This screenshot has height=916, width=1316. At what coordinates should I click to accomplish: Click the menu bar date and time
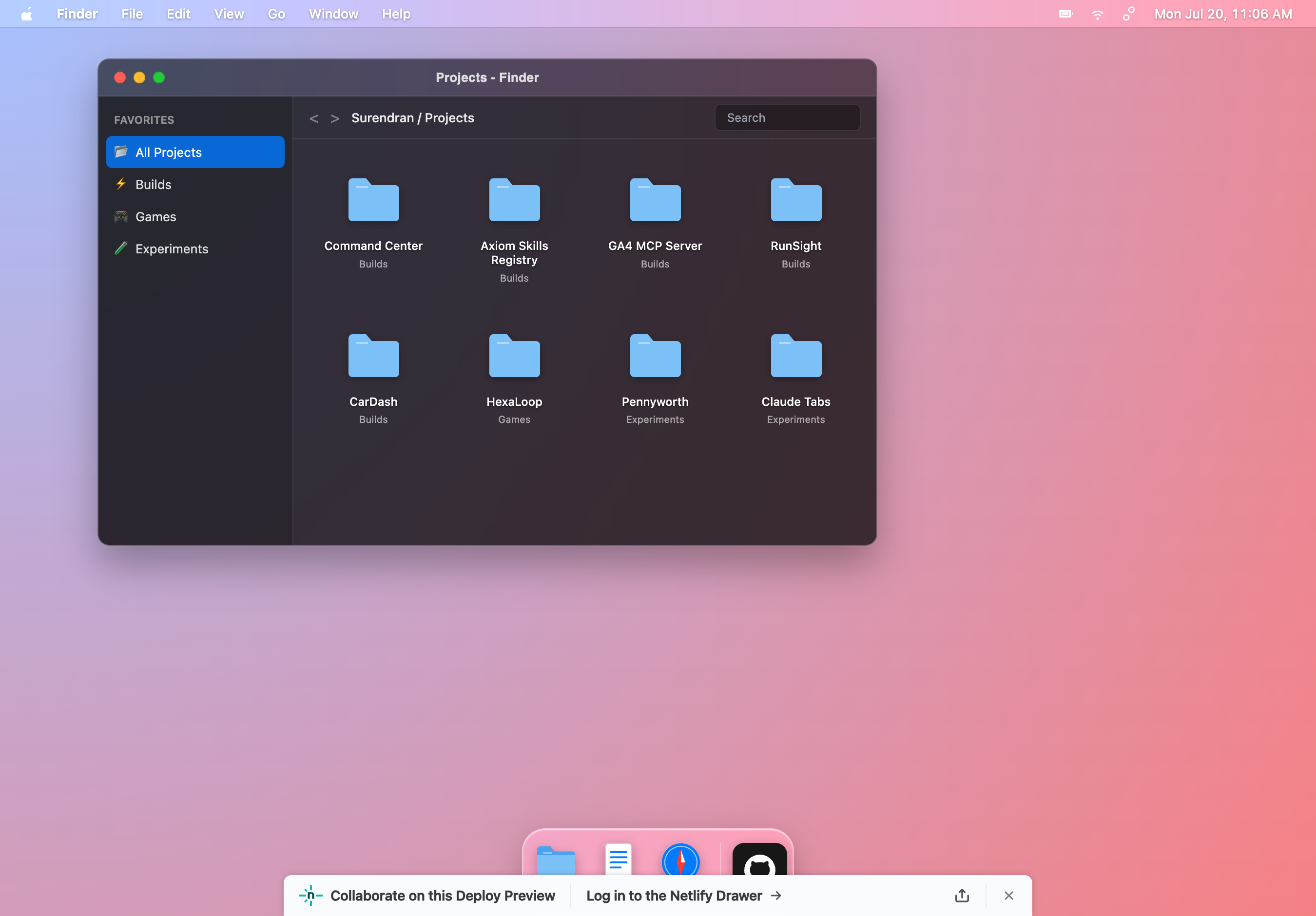1223,14
